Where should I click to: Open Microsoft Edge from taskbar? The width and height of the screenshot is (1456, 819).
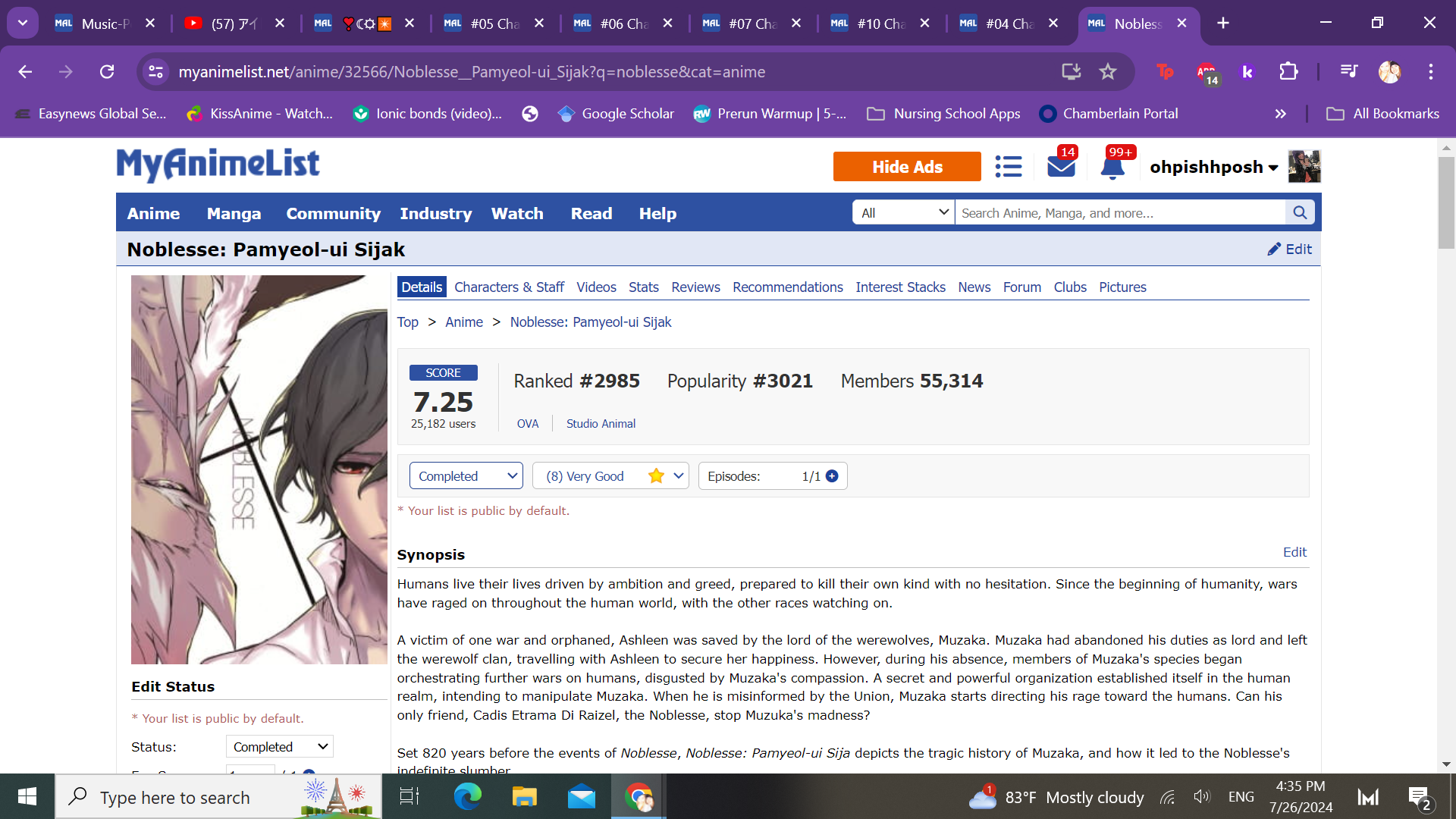tap(467, 797)
